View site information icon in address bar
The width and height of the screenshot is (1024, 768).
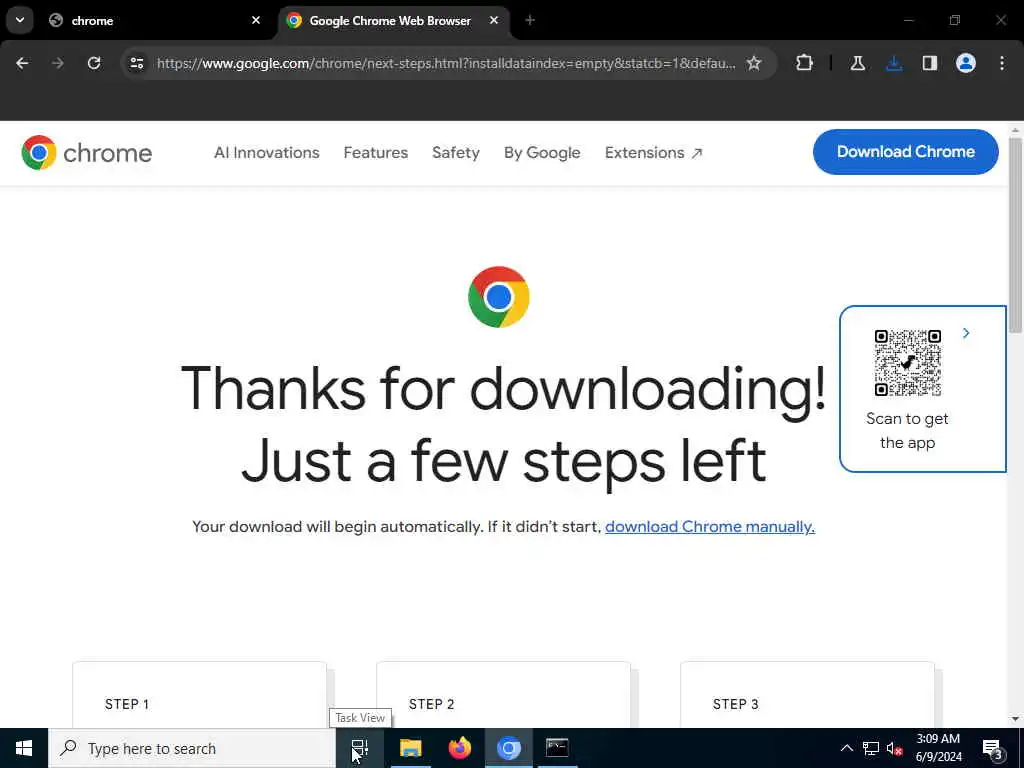click(x=136, y=63)
